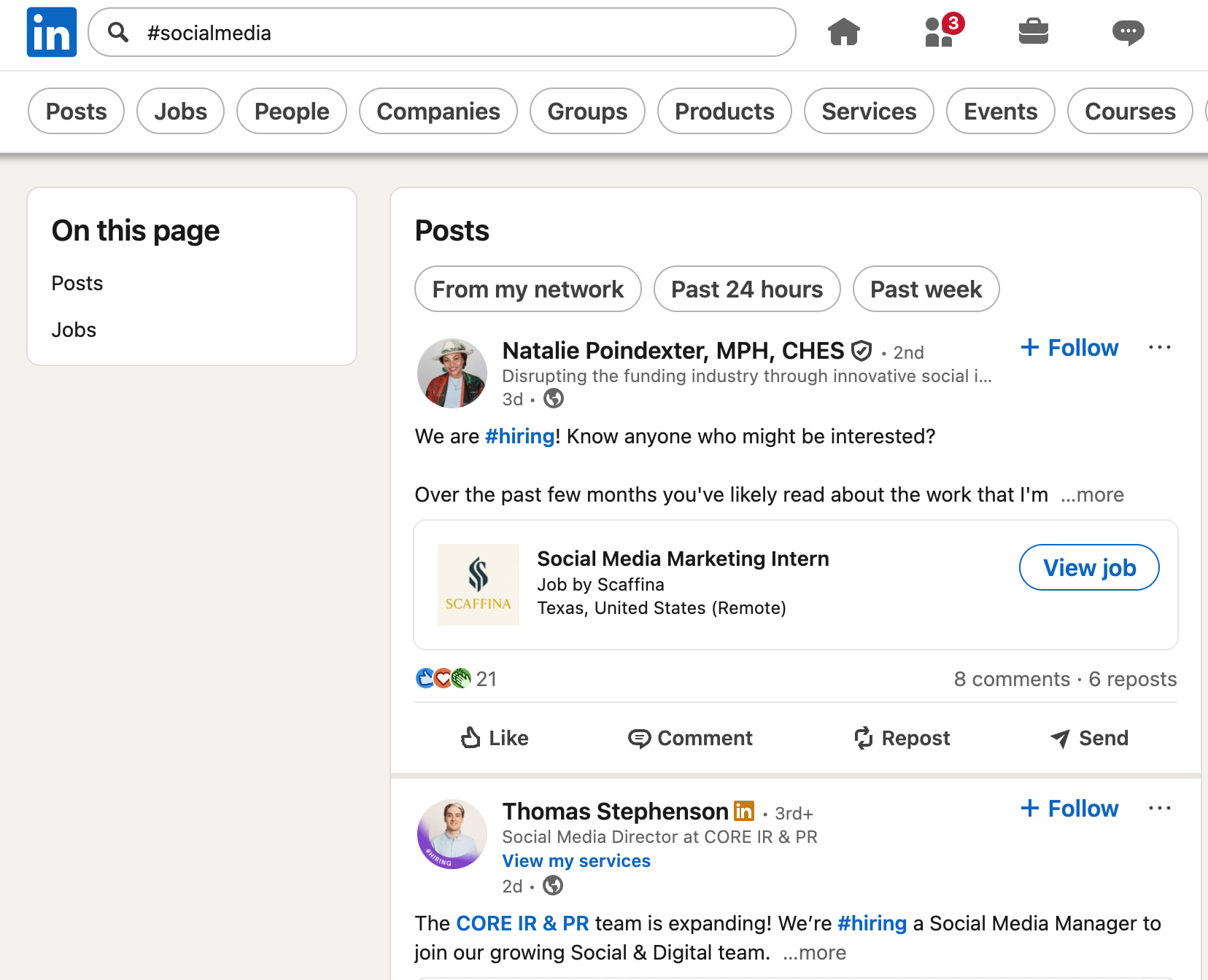Expand Thomas Stephenson's post with more
The width and height of the screenshot is (1208, 980).
[x=813, y=952]
